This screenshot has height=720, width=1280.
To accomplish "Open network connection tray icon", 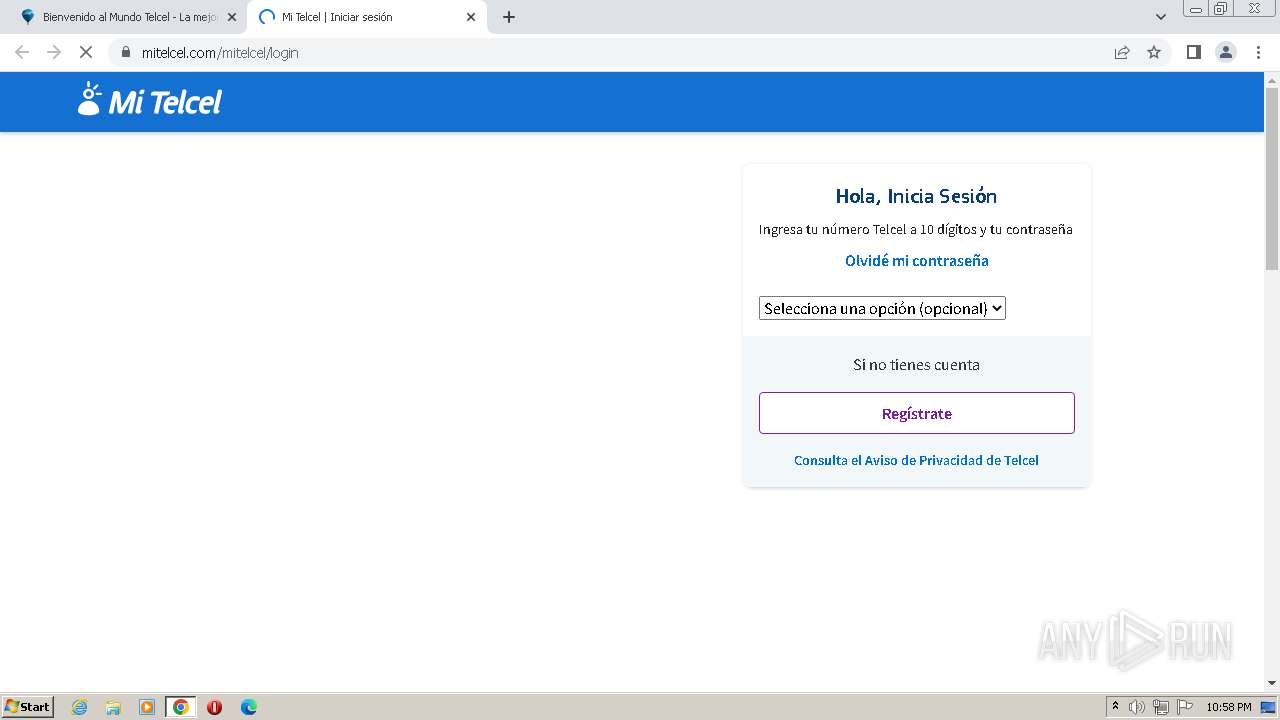I will click(1161, 707).
